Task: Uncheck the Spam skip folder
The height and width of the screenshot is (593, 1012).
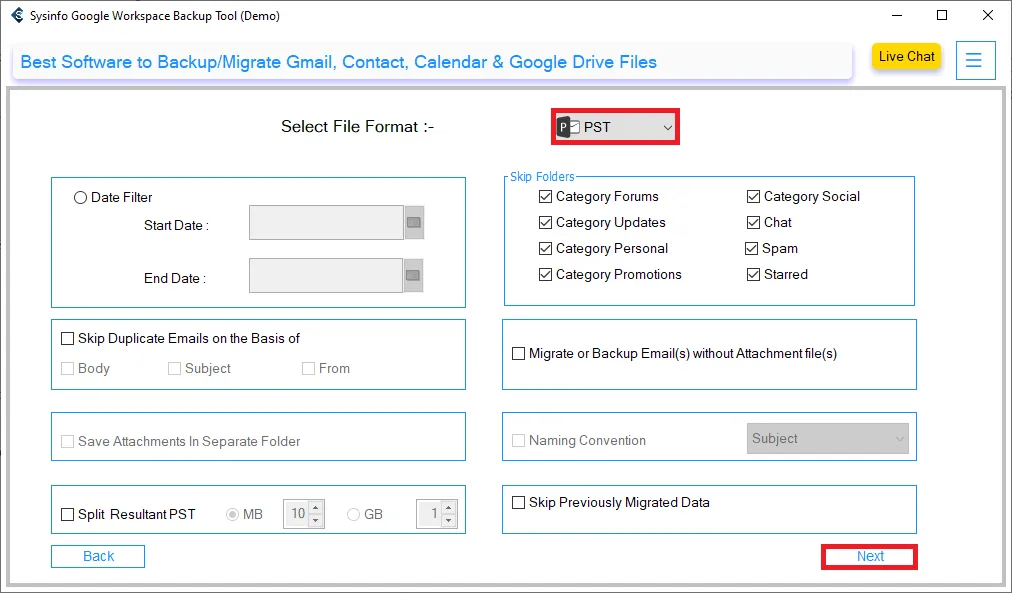Action: [752, 248]
